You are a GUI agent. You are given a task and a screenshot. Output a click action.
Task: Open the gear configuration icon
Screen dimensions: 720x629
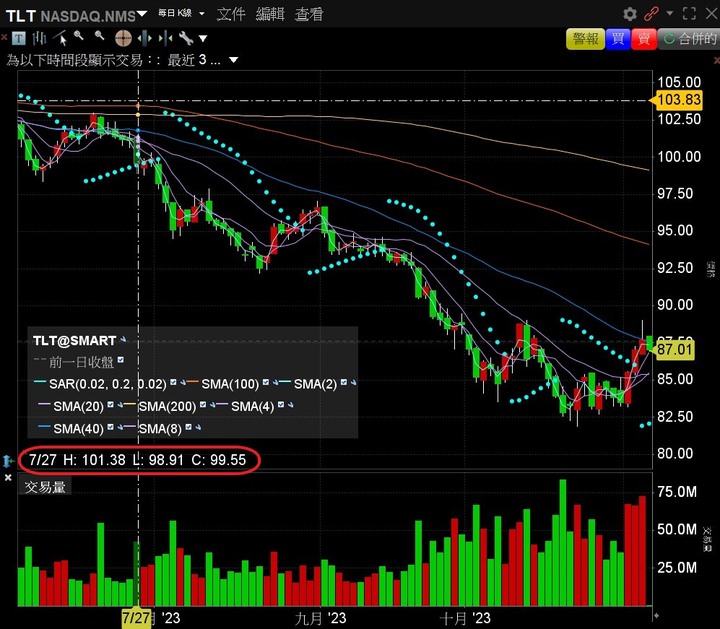tap(630, 14)
